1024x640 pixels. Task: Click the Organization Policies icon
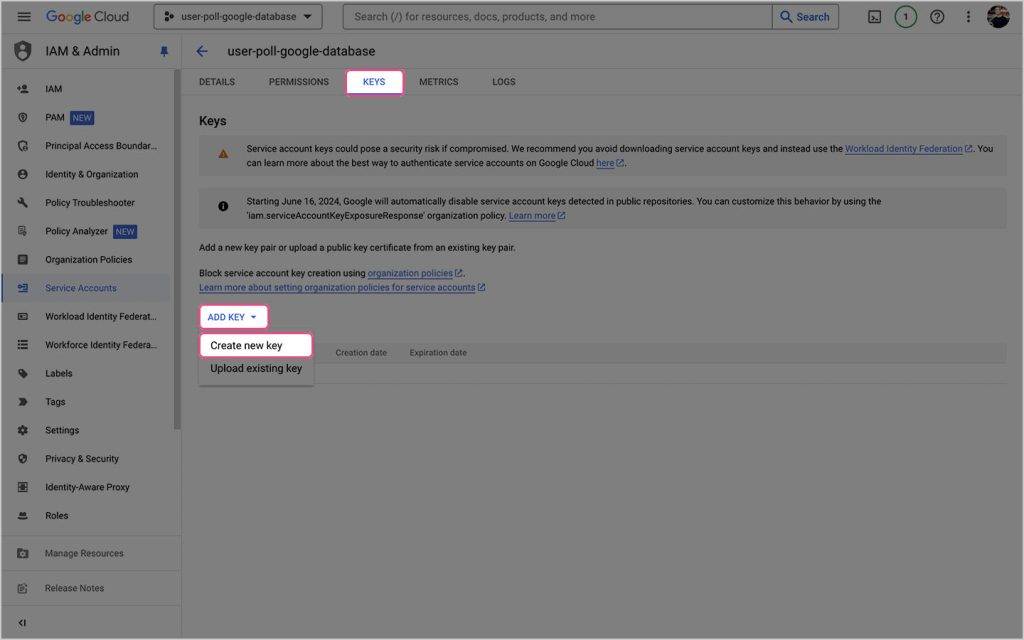(x=23, y=259)
